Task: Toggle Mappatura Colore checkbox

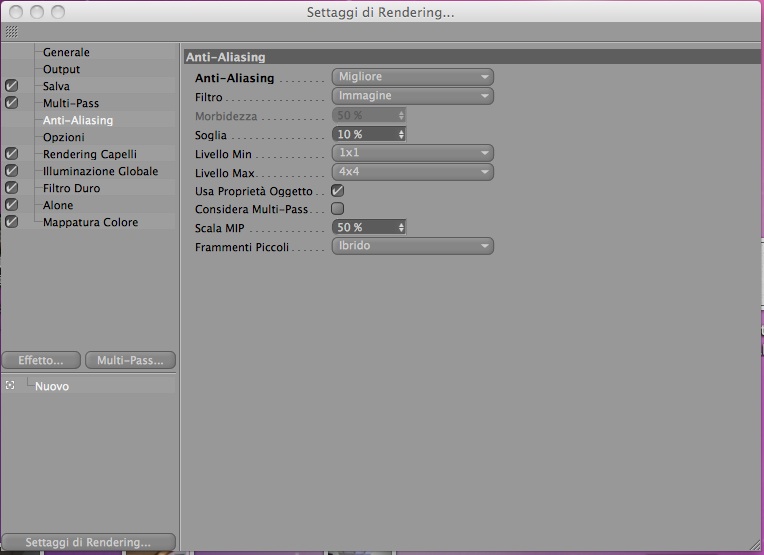Action: (x=11, y=222)
